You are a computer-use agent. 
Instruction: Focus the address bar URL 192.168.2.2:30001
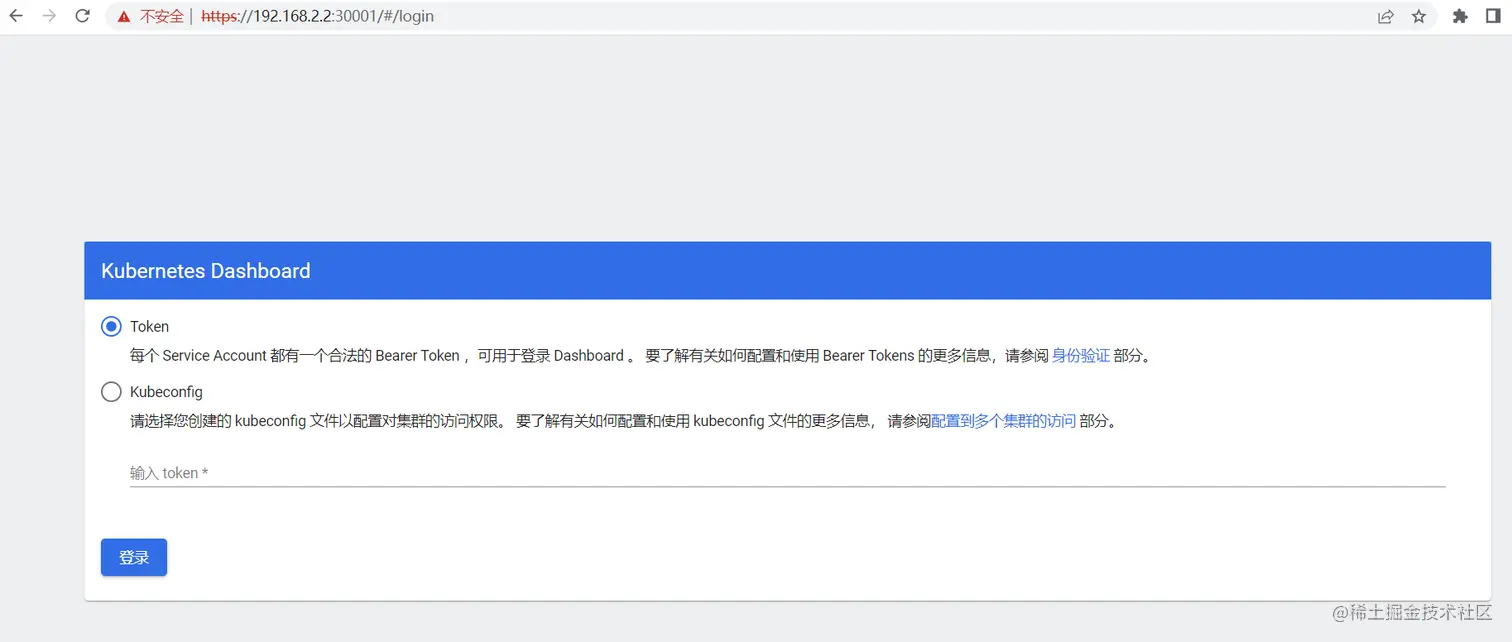coord(317,16)
